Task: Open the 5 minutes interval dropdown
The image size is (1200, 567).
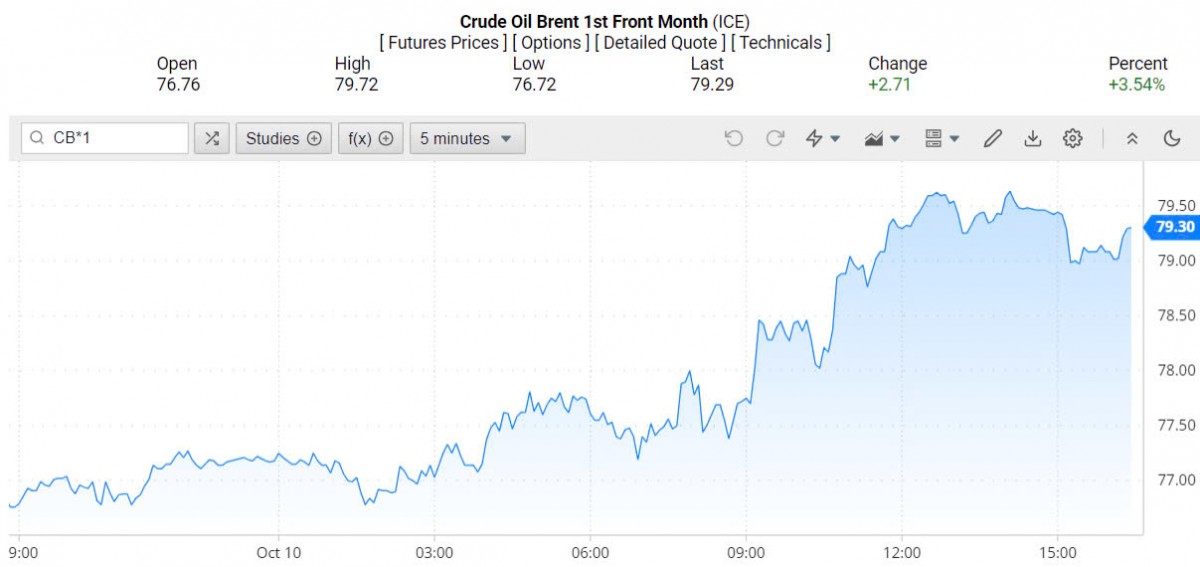Action: (467, 139)
